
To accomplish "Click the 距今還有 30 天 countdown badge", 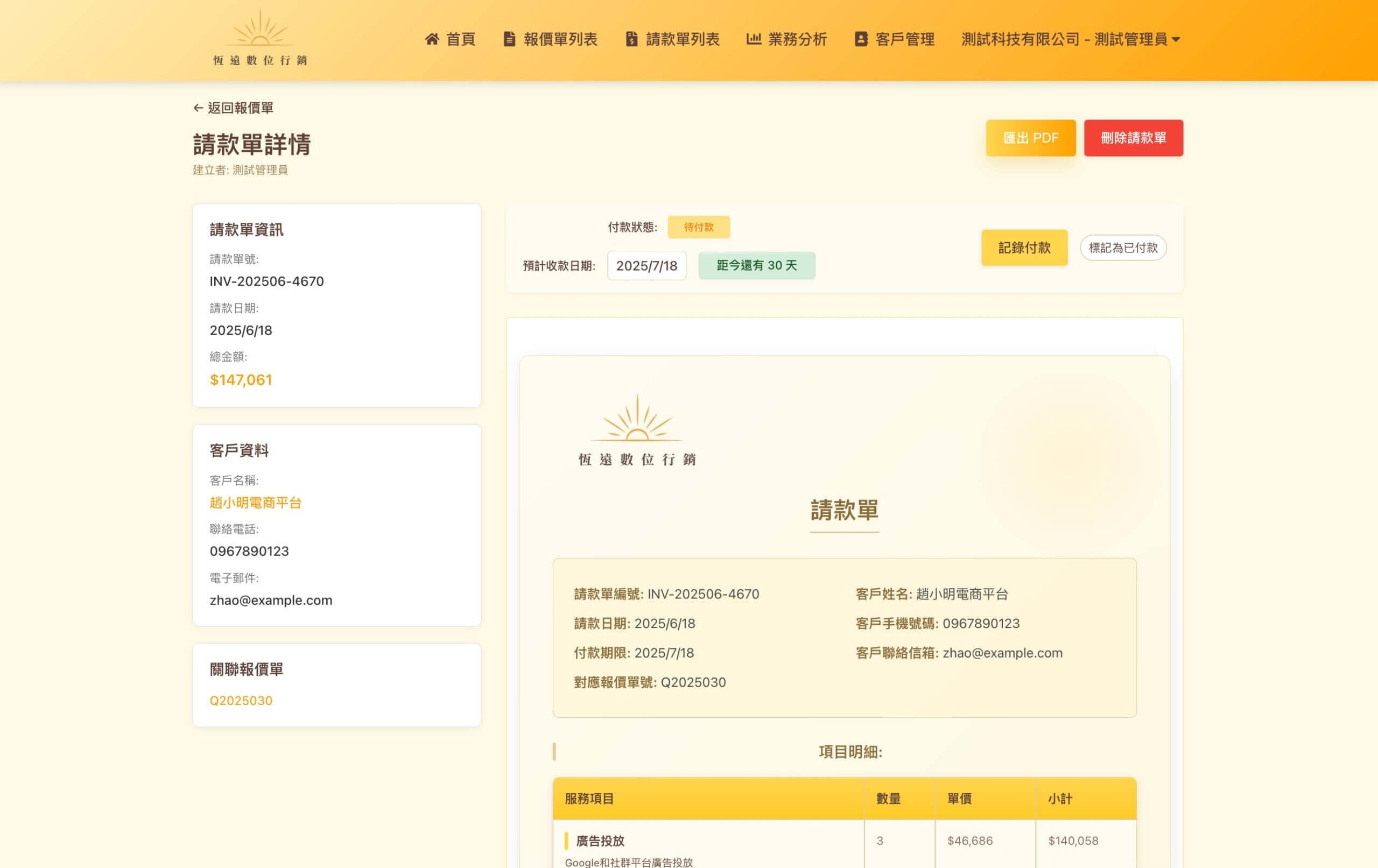I will pos(756,265).
